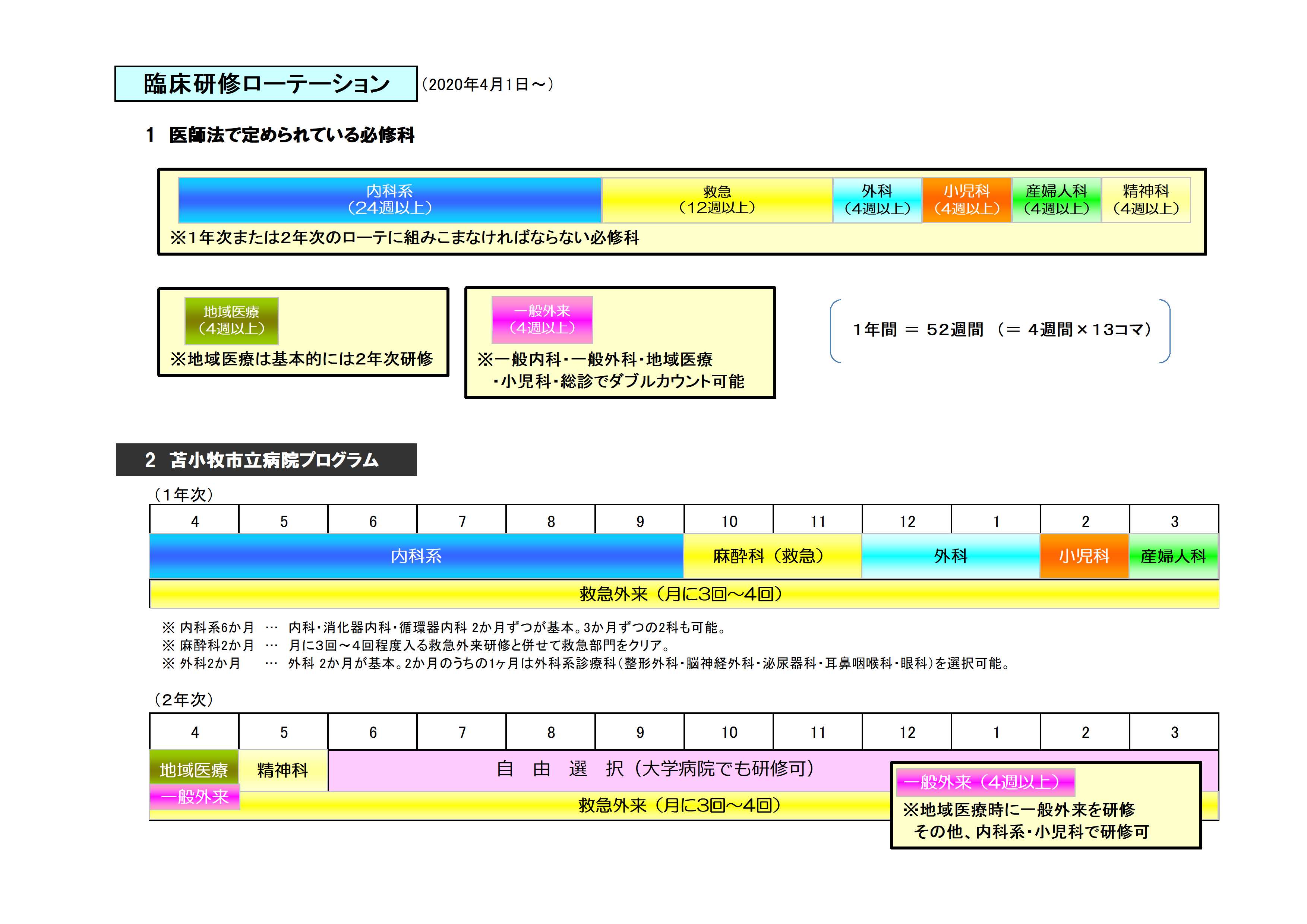
Task: Click month 11 cell in the 2年次 table
Action: (818, 732)
